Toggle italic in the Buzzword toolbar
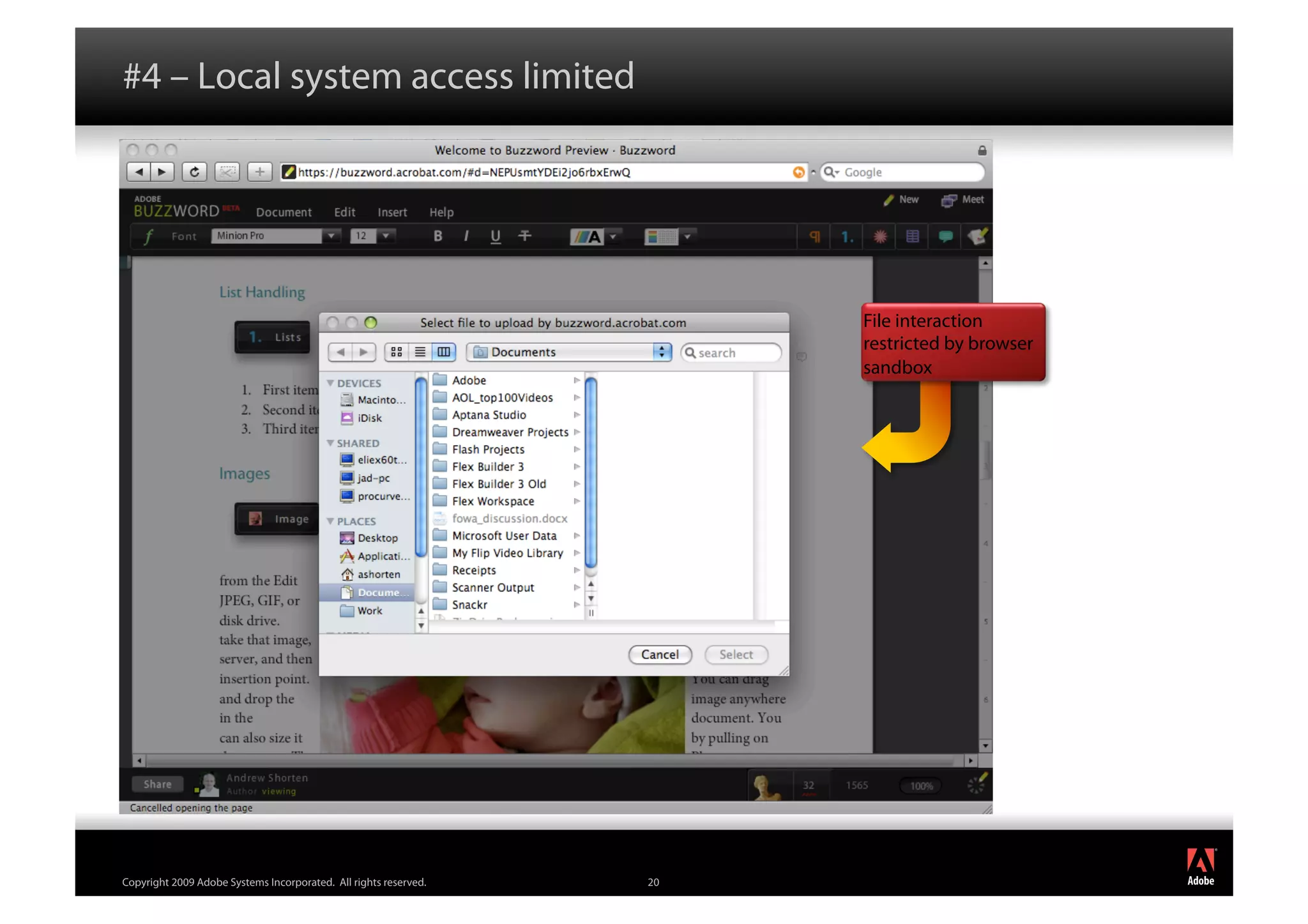 coord(466,236)
